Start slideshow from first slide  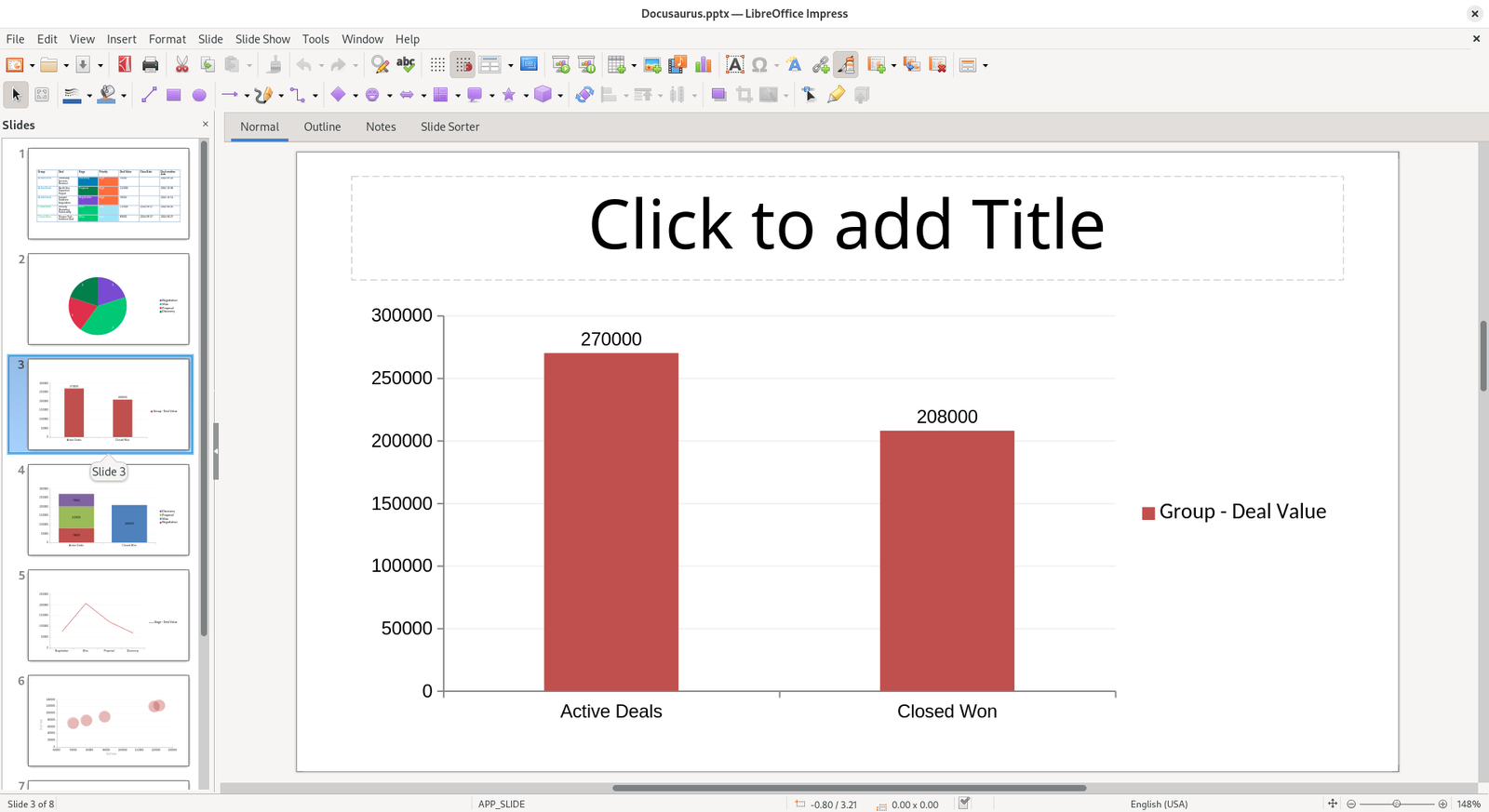click(x=560, y=64)
